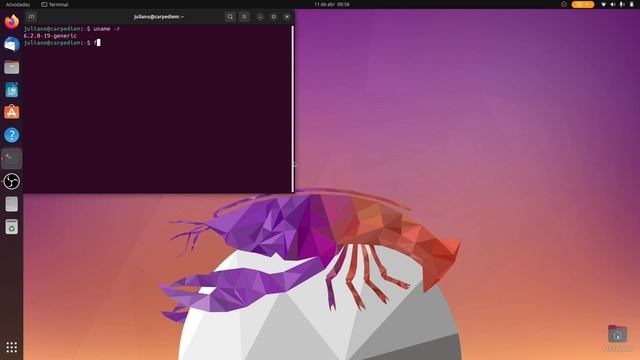This screenshot has width=640, height=360.
Task: Expand the terminal title dropdown arrow
Action: (x=182, y=17)
